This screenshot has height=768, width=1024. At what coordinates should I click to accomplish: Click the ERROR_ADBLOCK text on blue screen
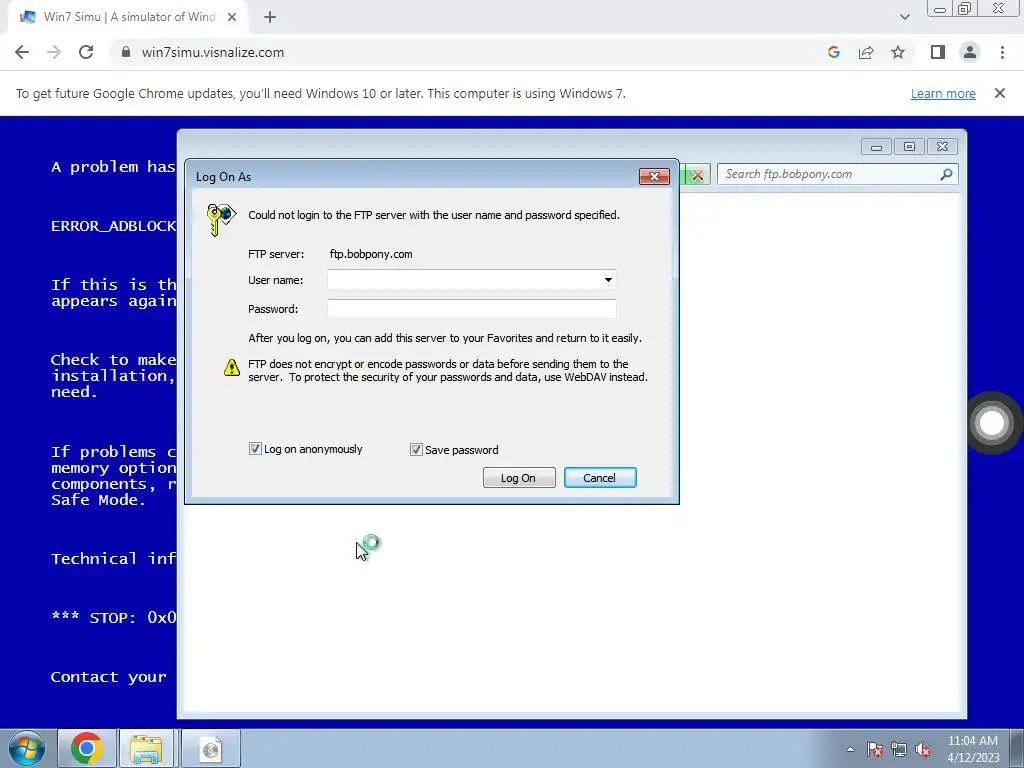pos(114,226)
